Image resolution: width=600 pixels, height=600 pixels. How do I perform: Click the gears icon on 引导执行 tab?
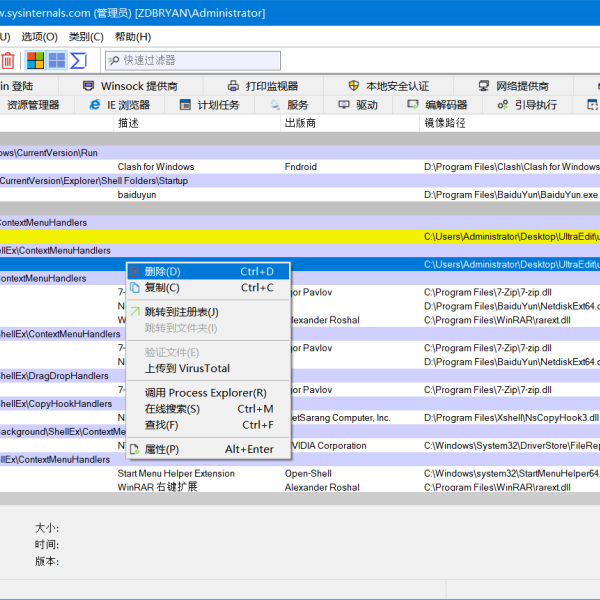coord(502,104)
